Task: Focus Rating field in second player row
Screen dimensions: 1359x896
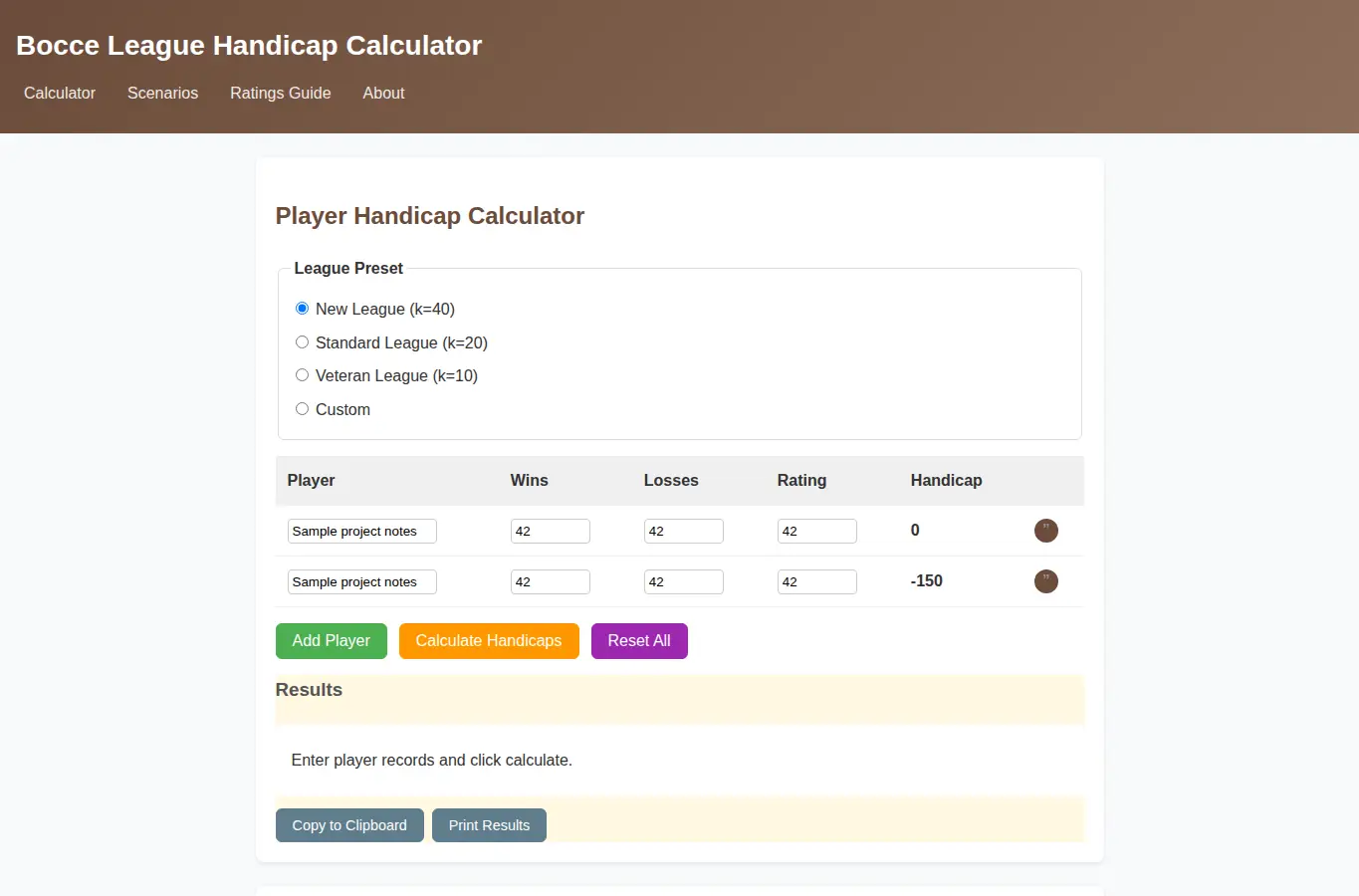Action: pyautogui.click(x=817, y=582)
